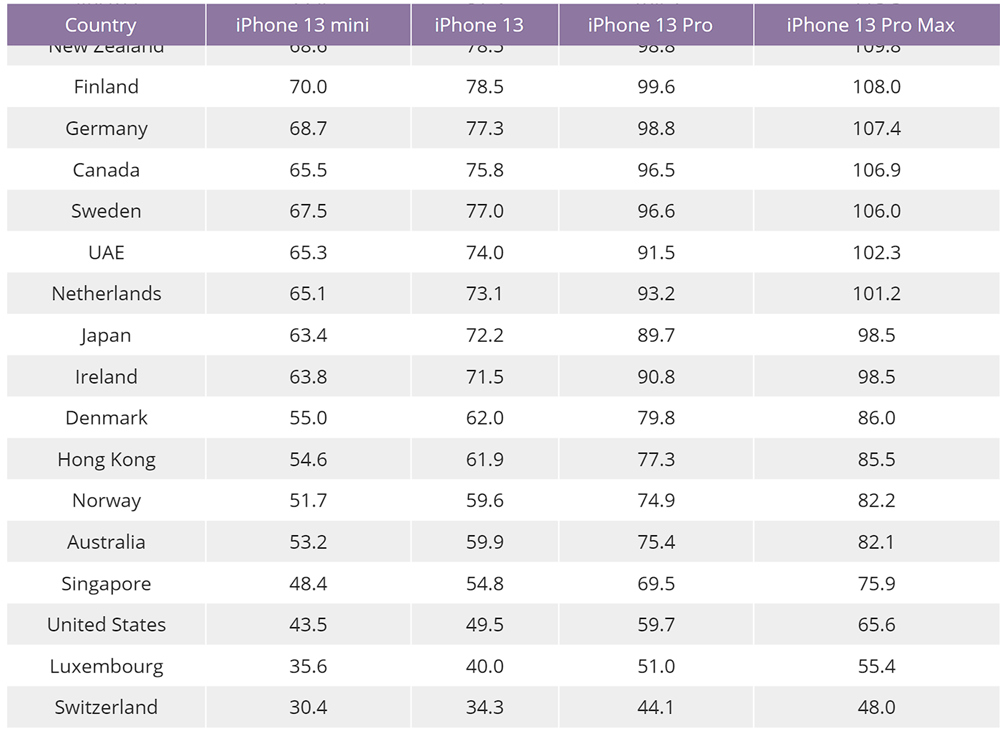Click the Hong Kong country cell
This screenshot has width=1000, height=729.
click(106, 459)
